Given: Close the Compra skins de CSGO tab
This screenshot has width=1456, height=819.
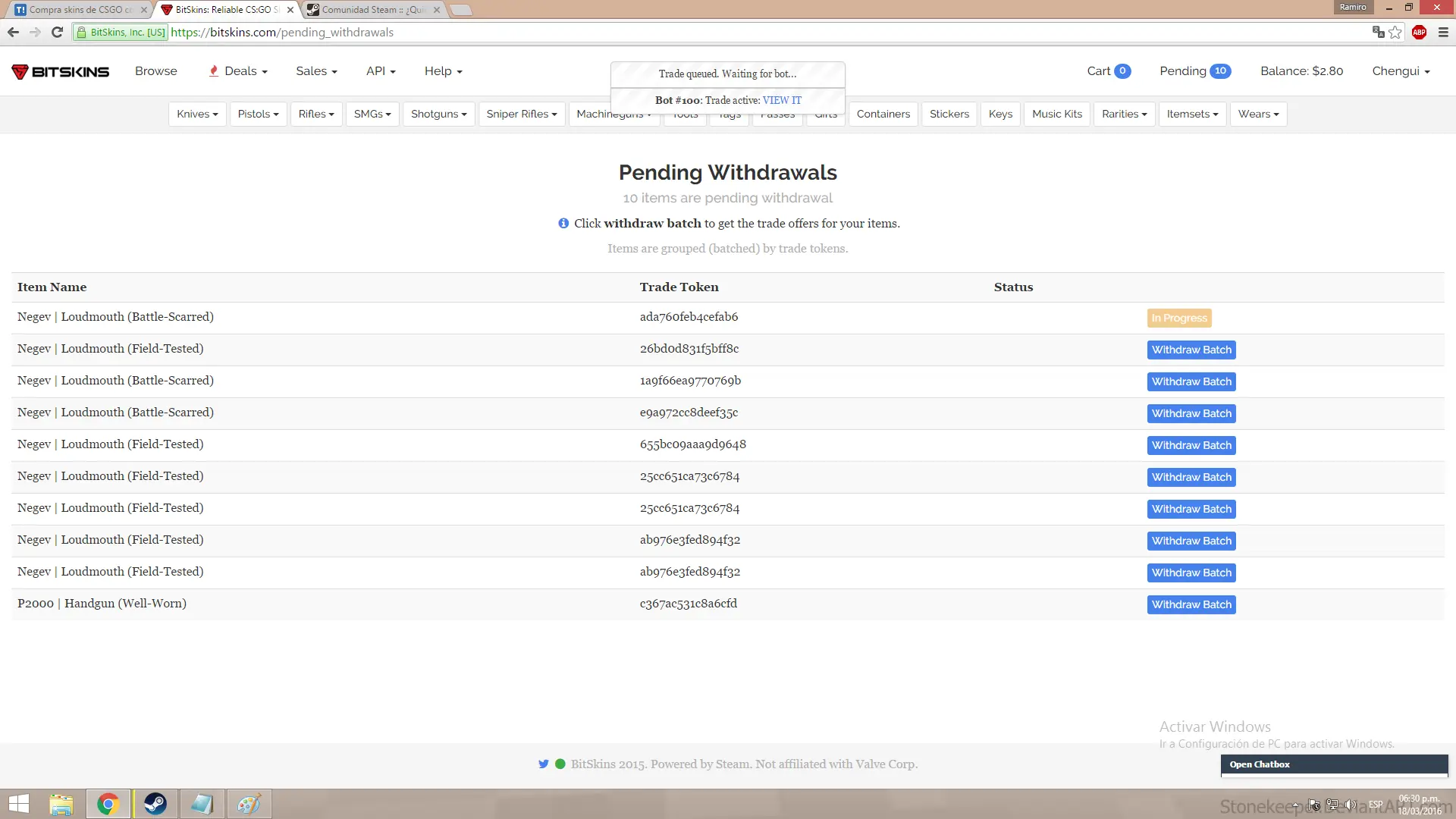Looking at the screenshot, I should 144,10.
